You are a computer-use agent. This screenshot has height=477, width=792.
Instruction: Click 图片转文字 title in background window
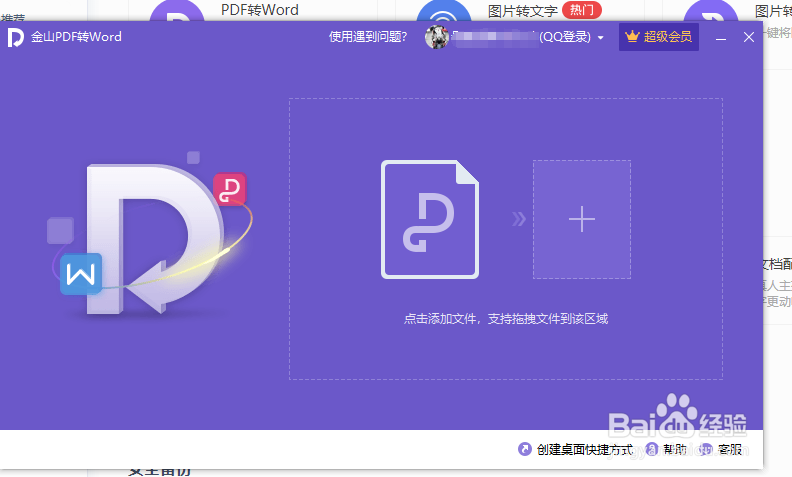tap(522, 11)
